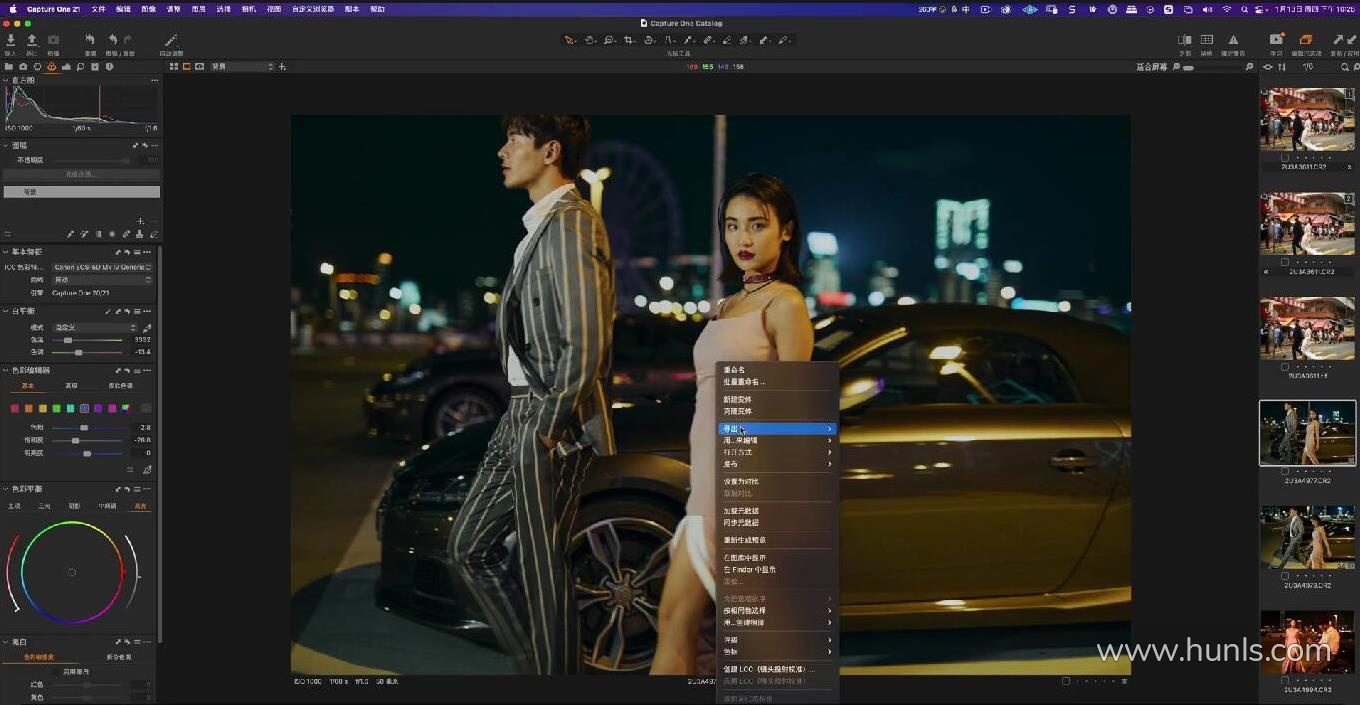Switch to Highlight tab in Color Balance

(140, 506)
